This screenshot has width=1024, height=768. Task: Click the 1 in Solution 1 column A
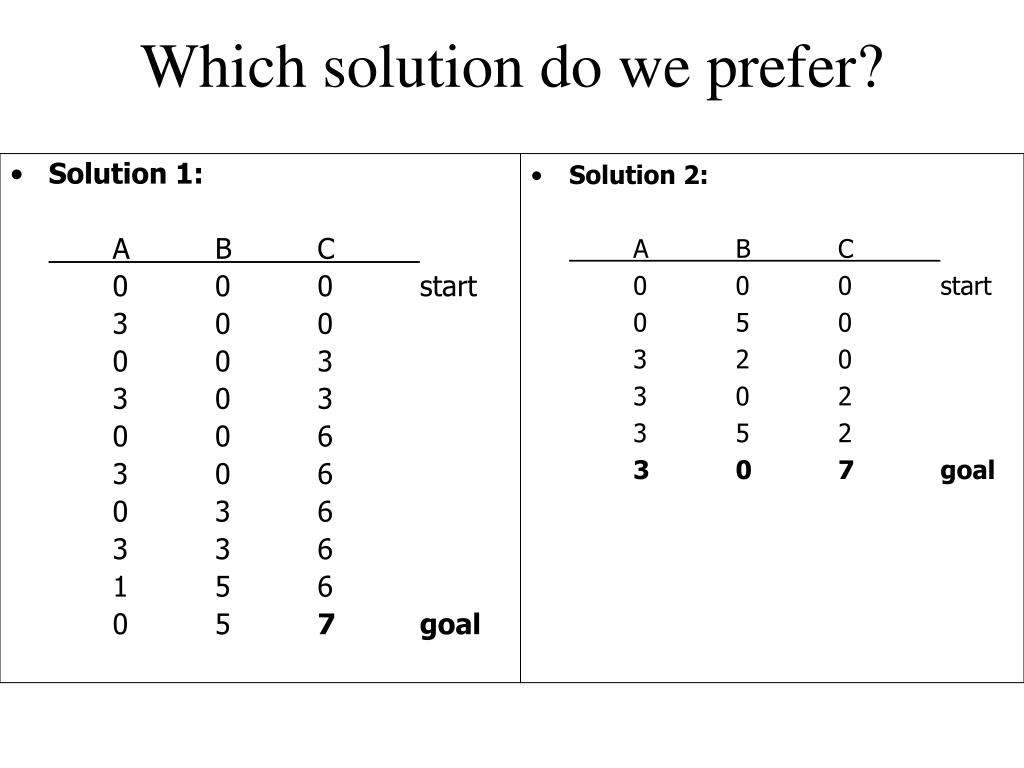pos(120,586)
